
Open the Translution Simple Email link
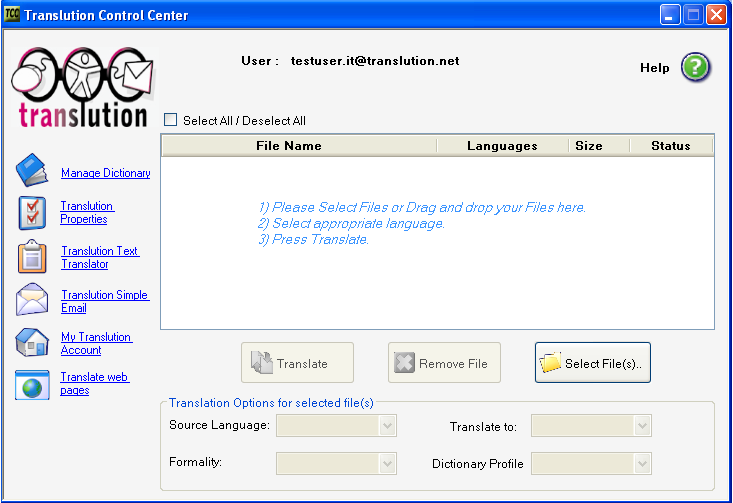[105, 301]
